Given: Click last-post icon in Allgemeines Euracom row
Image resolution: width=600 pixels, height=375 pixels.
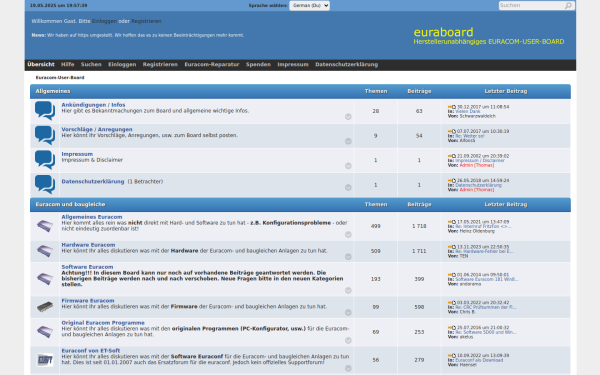Looking at the screenshot, I should click(x=452, y=222).
